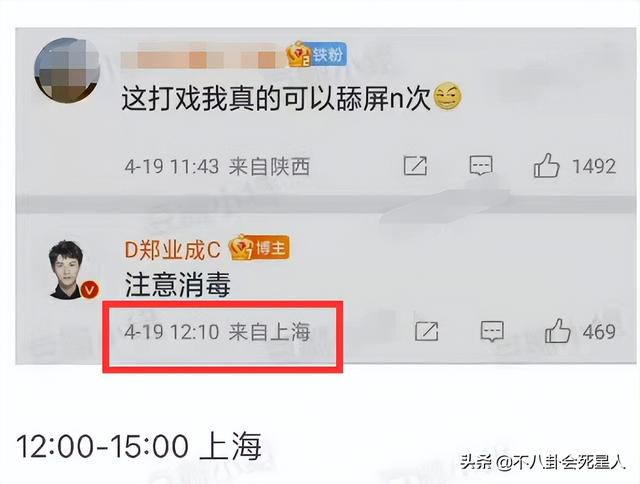Open the reply icon on 郑业成's comment
Image resolution: width=640 pixels, height=484 pixels.
point(492,331)
